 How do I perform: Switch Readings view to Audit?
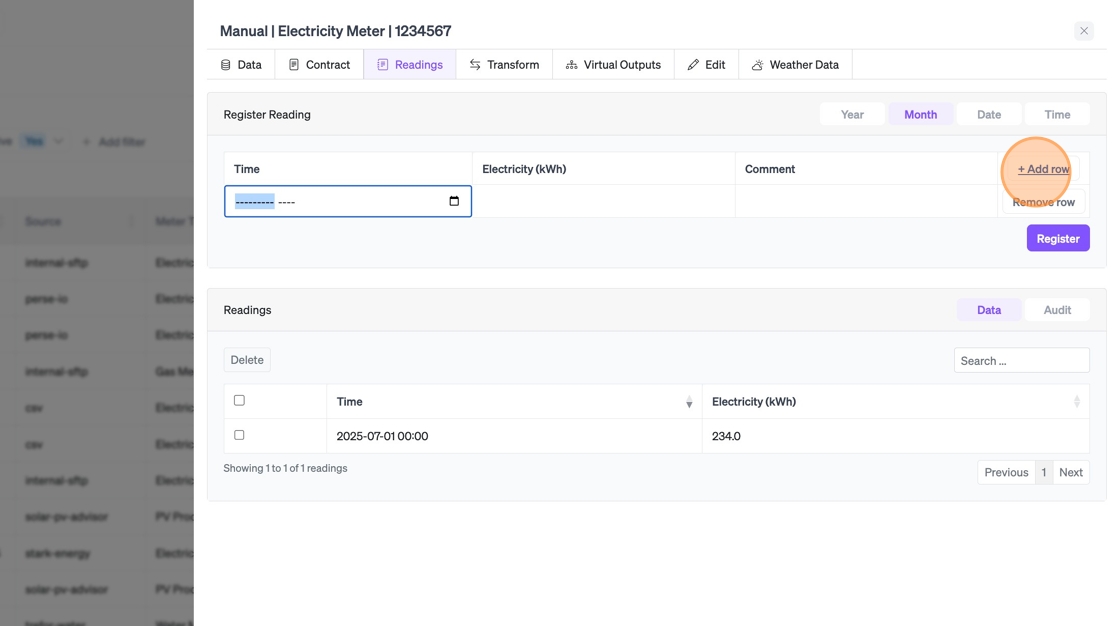coord(1057,310)
